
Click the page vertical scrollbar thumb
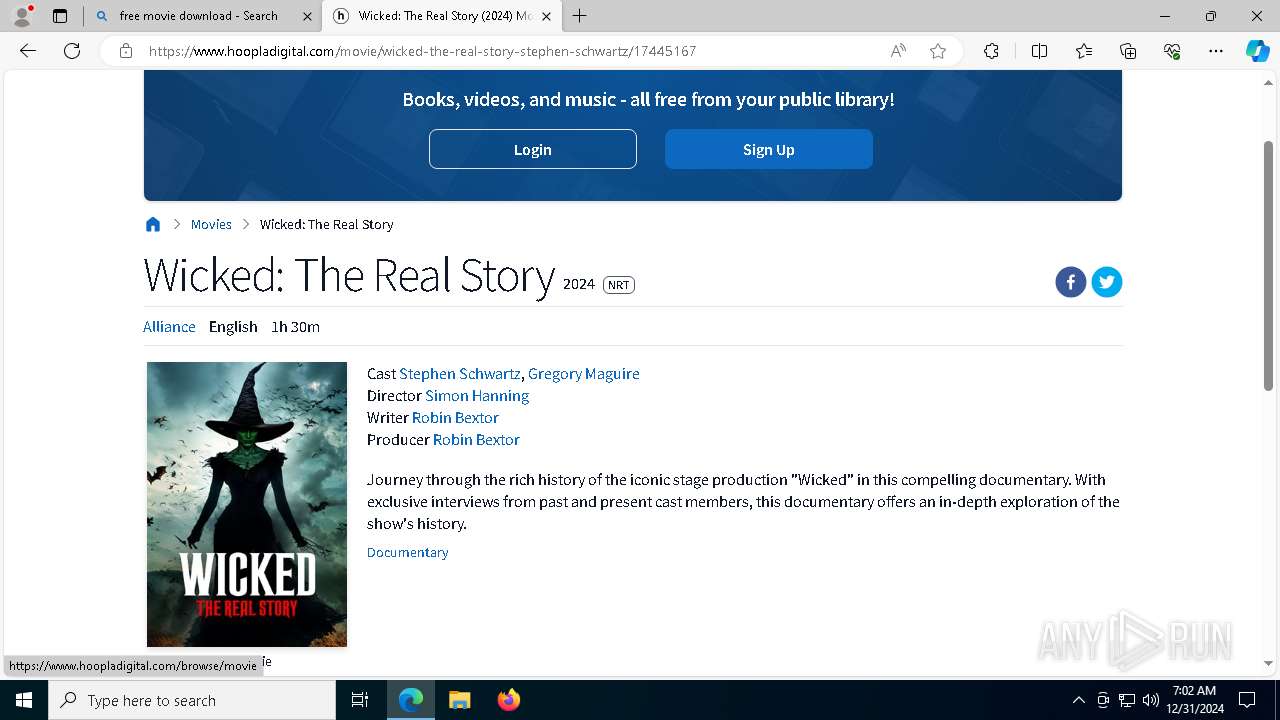click(x=1268, y=265)
